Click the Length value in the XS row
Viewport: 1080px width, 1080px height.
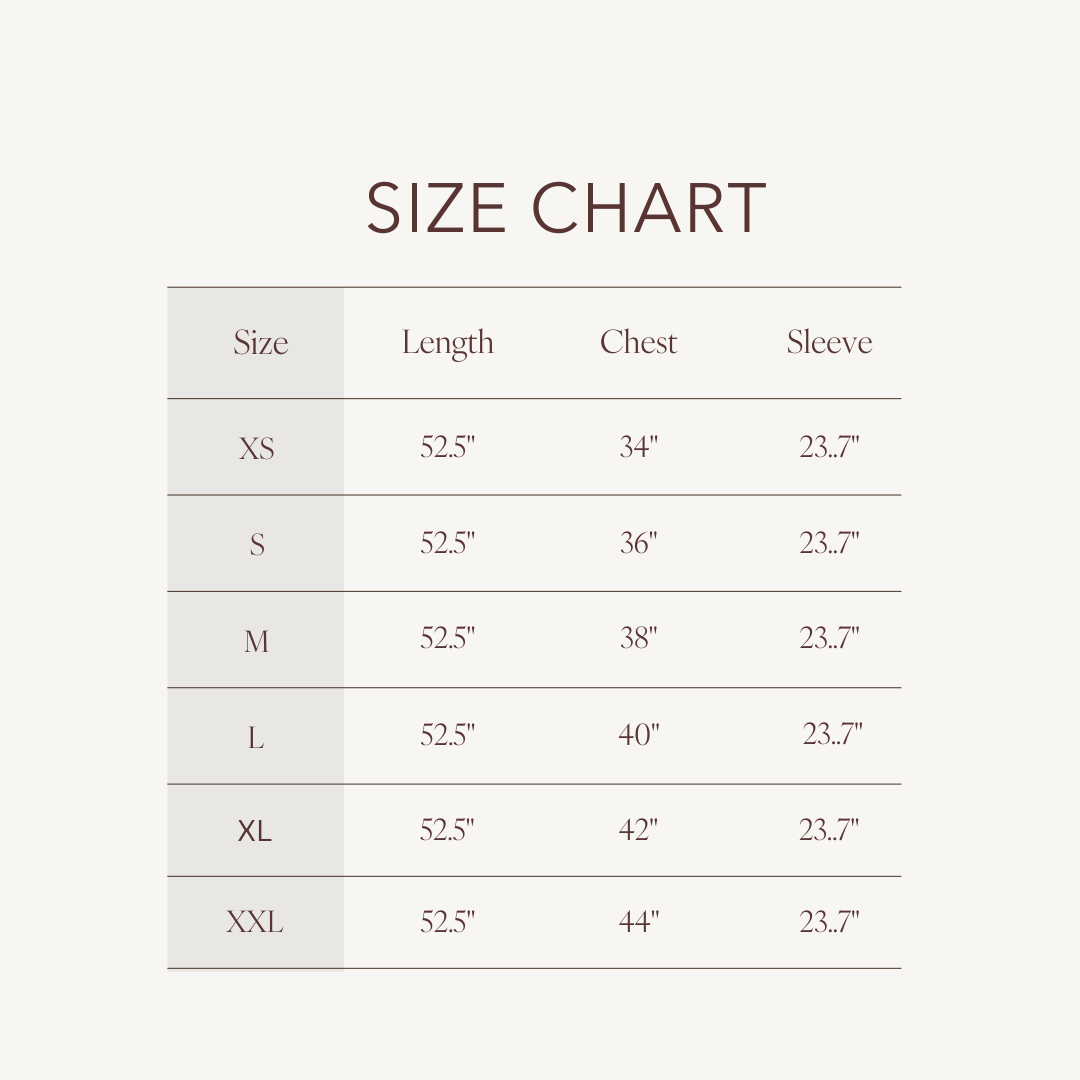coord(447,447)
